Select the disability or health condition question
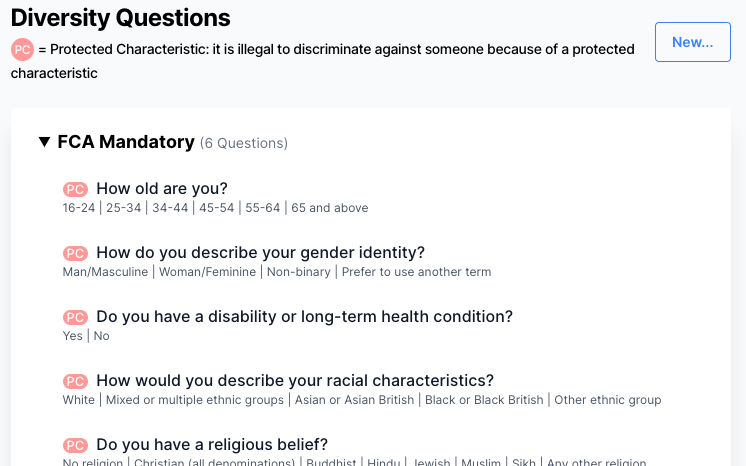 304,316
